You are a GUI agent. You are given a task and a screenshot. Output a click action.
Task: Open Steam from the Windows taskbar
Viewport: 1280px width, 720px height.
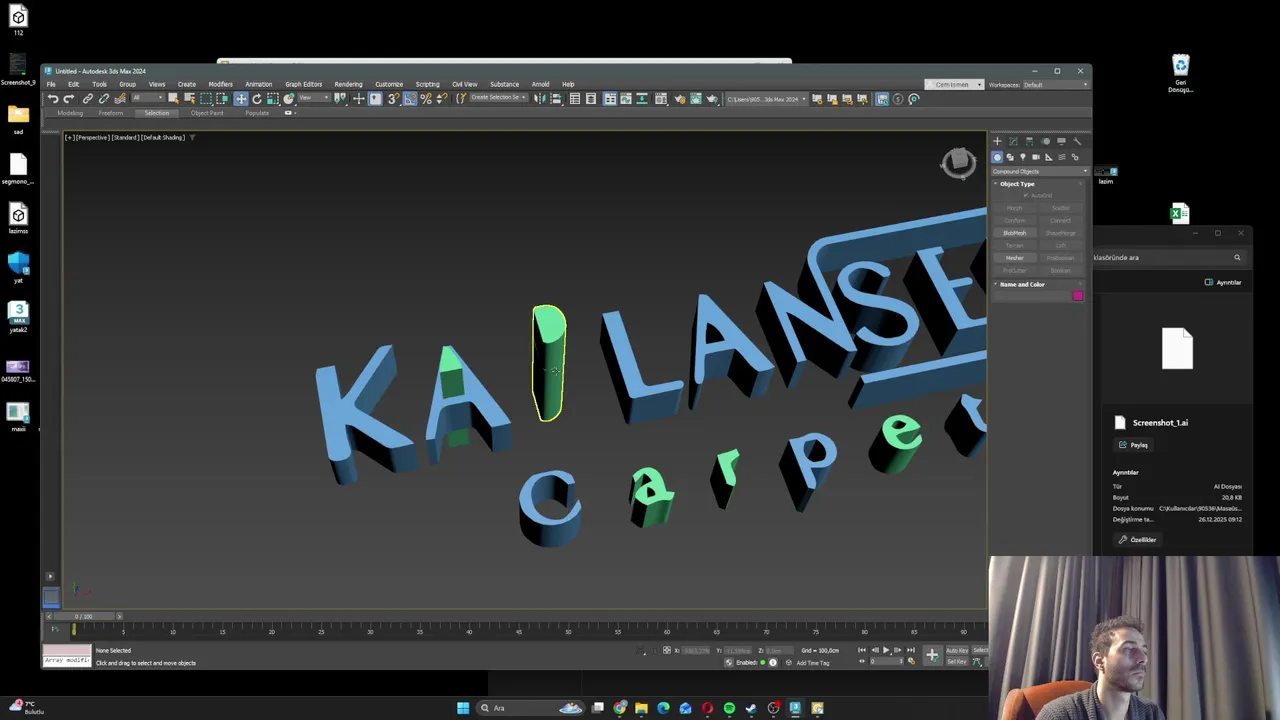pos(751,708)
